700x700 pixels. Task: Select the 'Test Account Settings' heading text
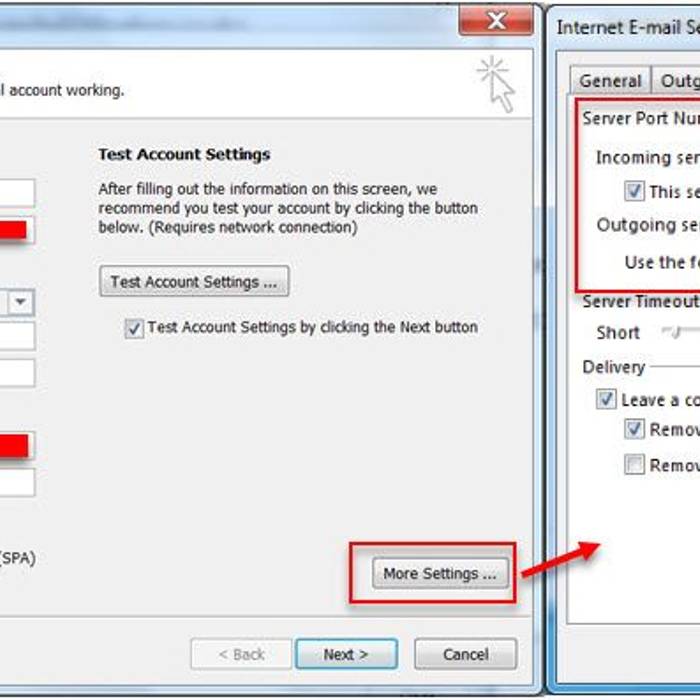tap(184, 154)
